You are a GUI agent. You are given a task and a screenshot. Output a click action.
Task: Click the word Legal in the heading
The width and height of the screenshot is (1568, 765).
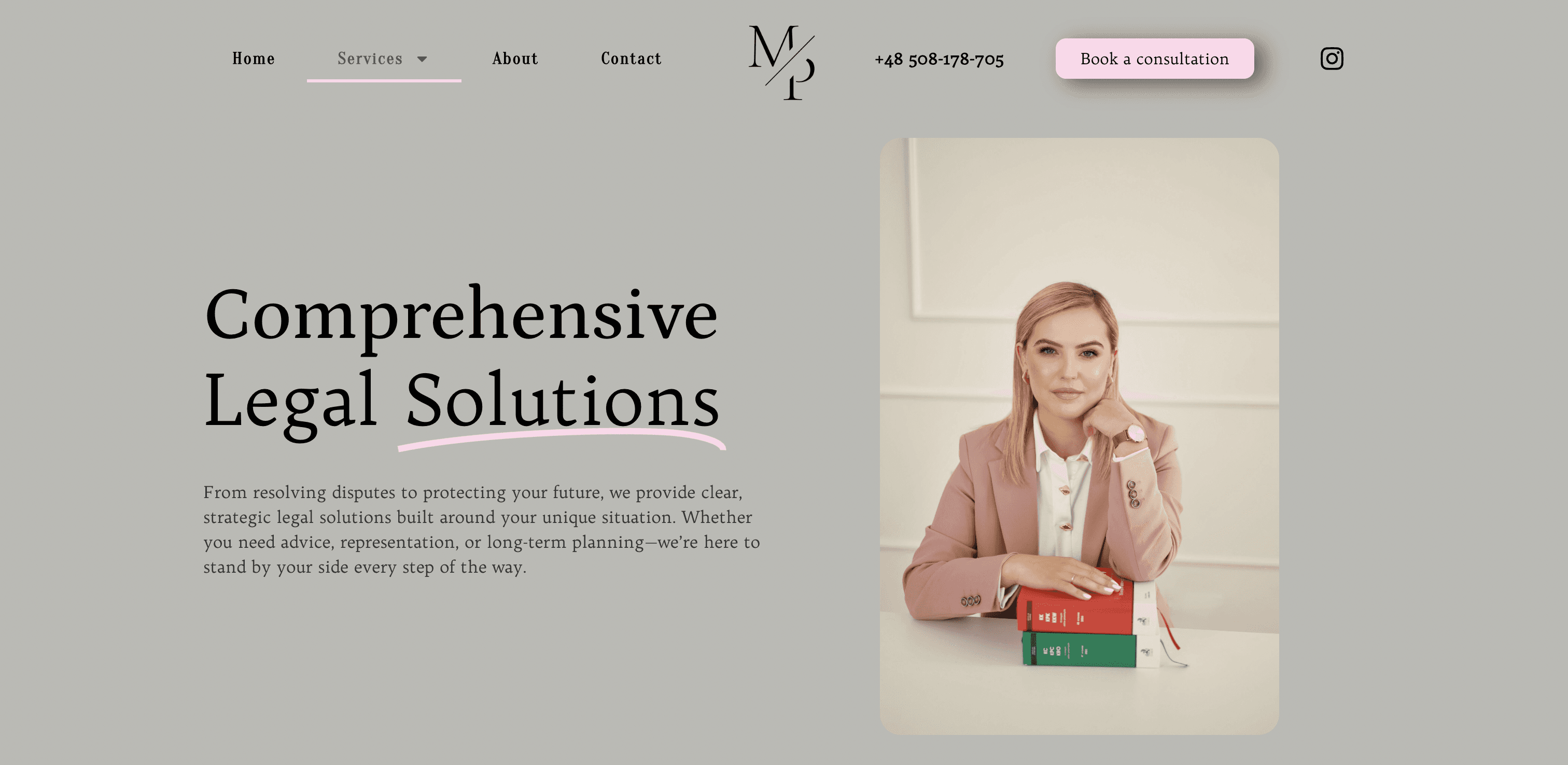pyautogui.click(x=290, y=405)
